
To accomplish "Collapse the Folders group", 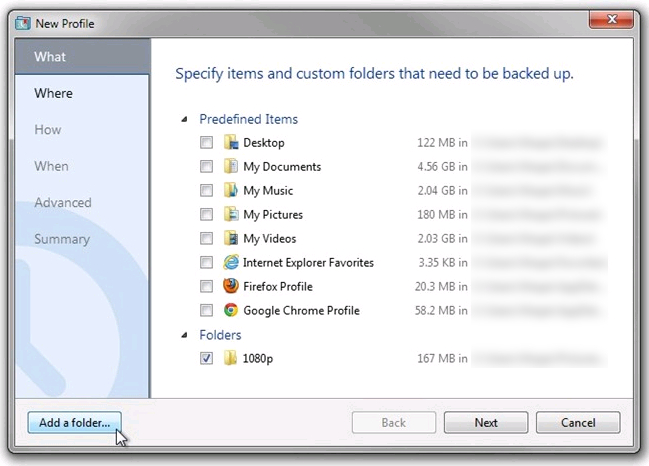I will coord(184,335).
